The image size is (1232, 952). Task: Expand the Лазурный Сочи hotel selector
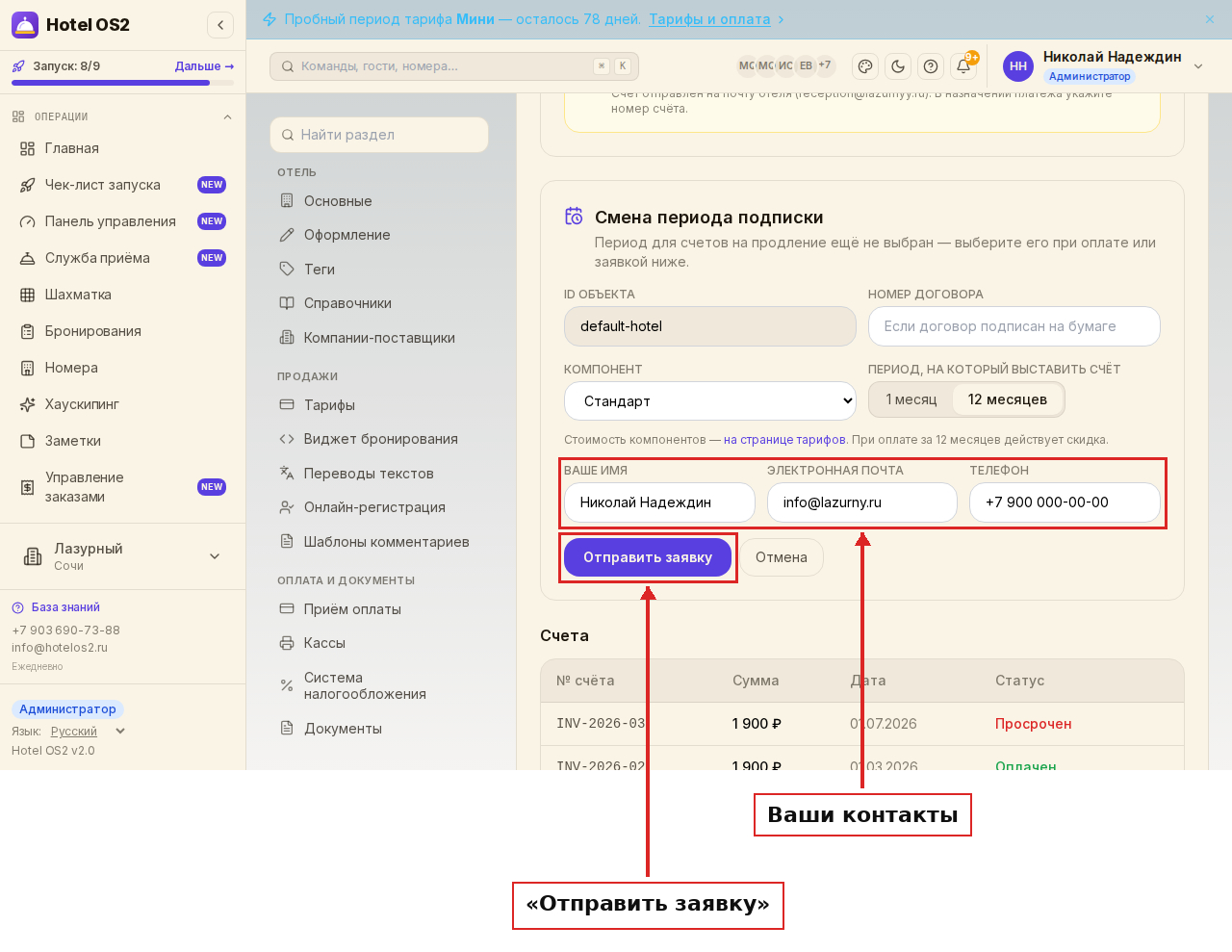click(122, 556)
